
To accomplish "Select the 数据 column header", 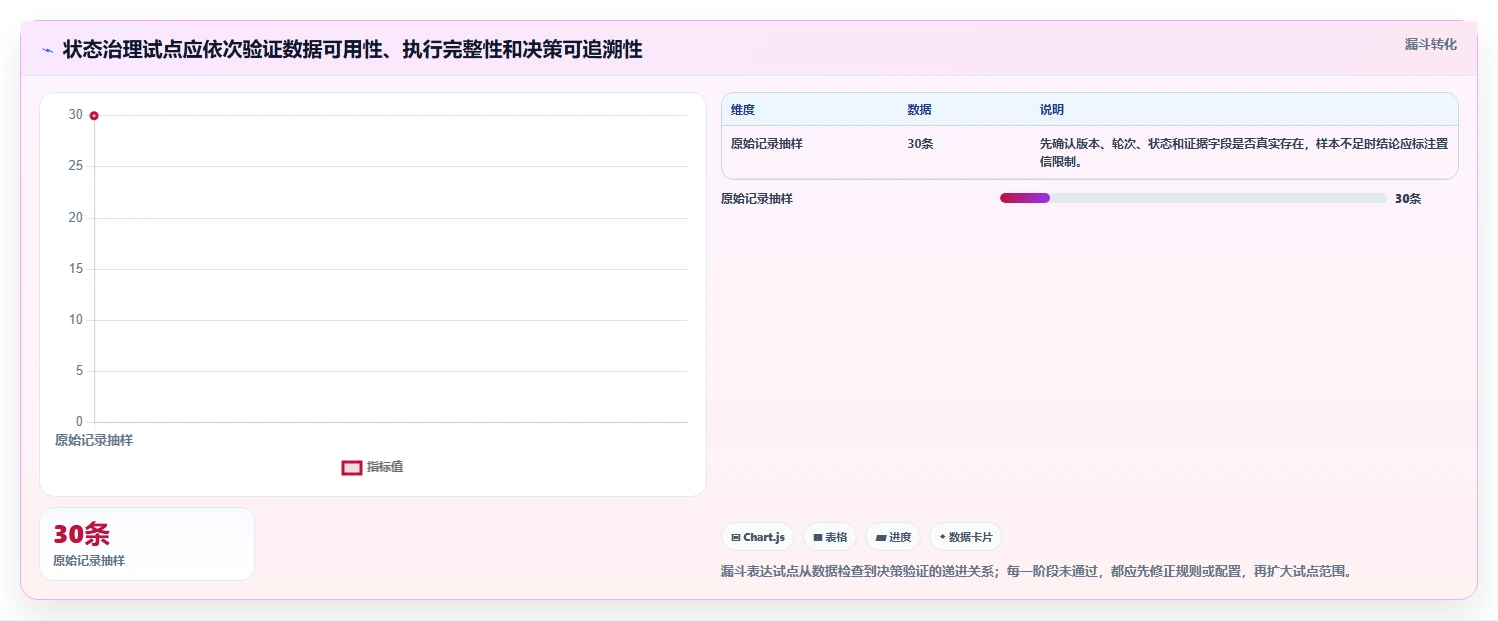I will [919, 109].
